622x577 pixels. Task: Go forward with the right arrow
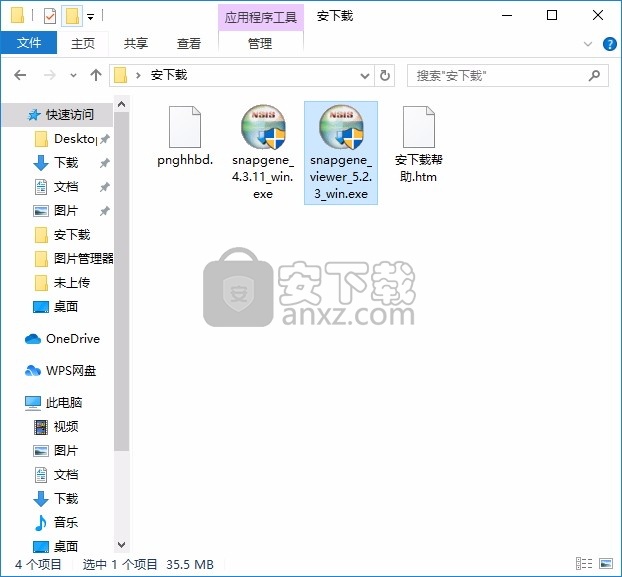pos(50,75)
